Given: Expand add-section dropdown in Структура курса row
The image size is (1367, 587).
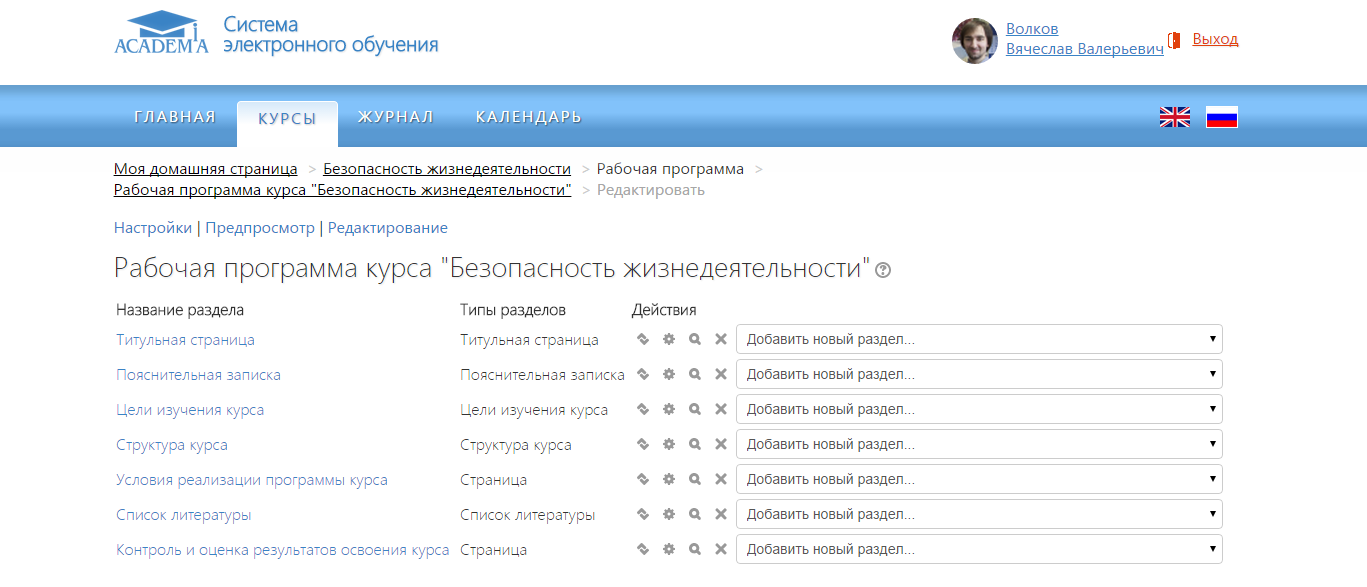Looking at the screenshot, I should (x=978, y=444).
